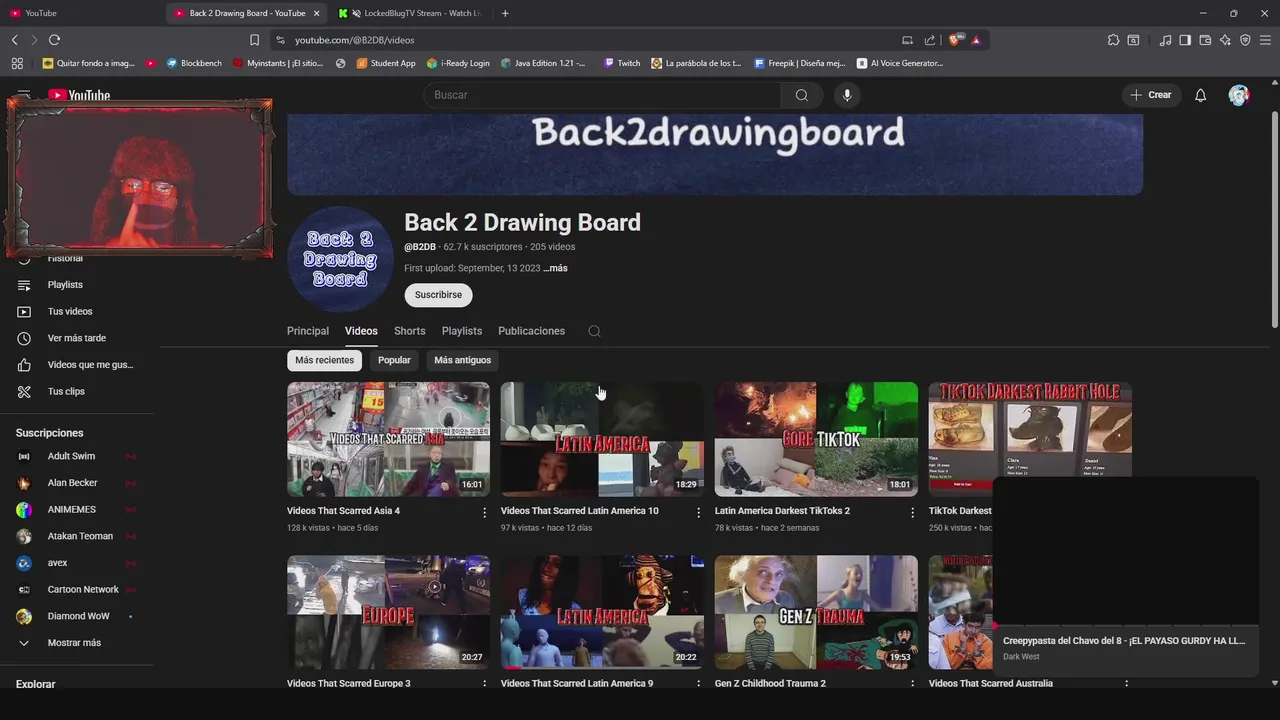The height and width of the screenshot is (720, 1280).
Task: Open the Publicaciones tab
Action: click(x=531, y=331)
